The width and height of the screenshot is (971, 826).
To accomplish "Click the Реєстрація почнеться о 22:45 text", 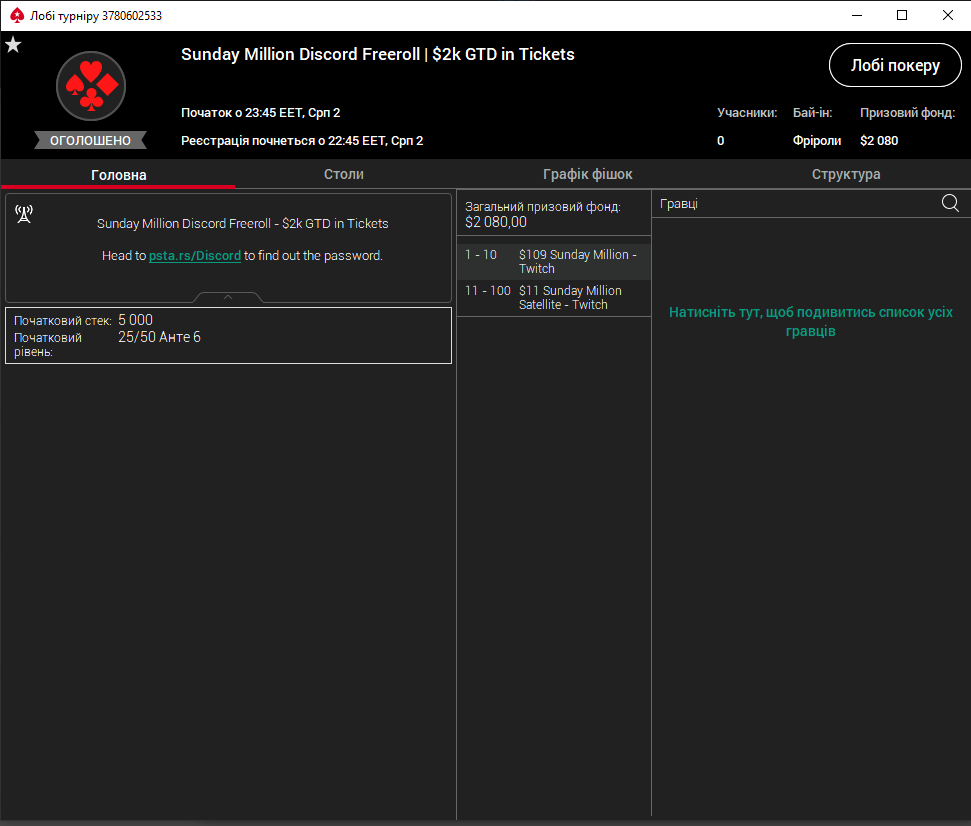I will pos(302,141).
